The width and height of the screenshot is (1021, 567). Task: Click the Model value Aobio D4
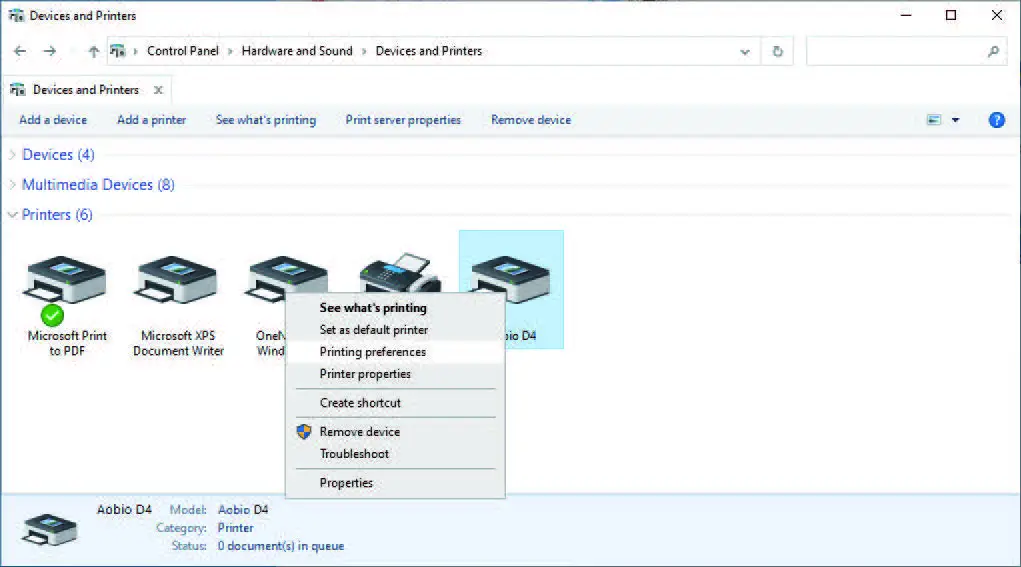point(243,510)
